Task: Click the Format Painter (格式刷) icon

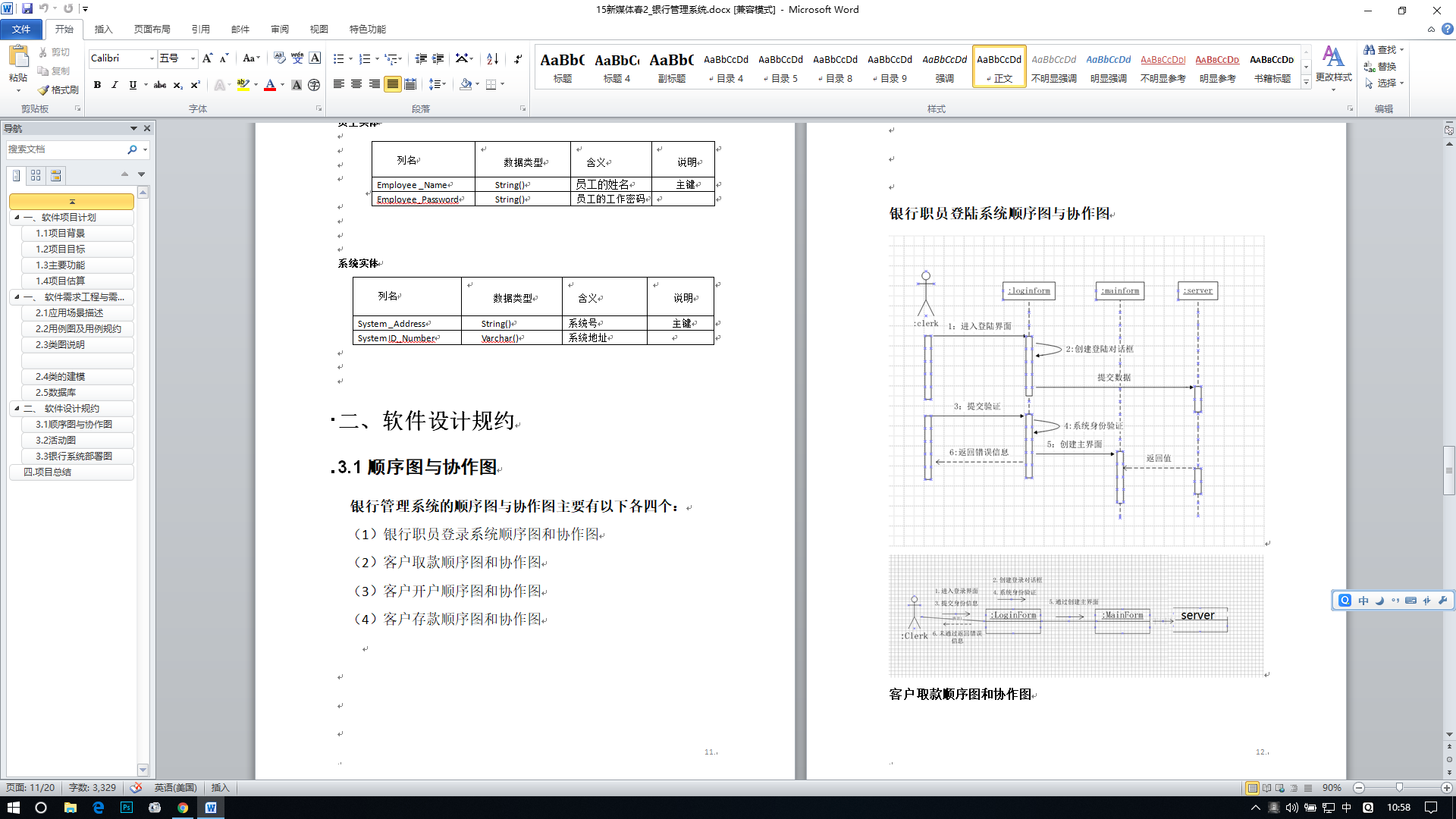Action: pos(44,89)
